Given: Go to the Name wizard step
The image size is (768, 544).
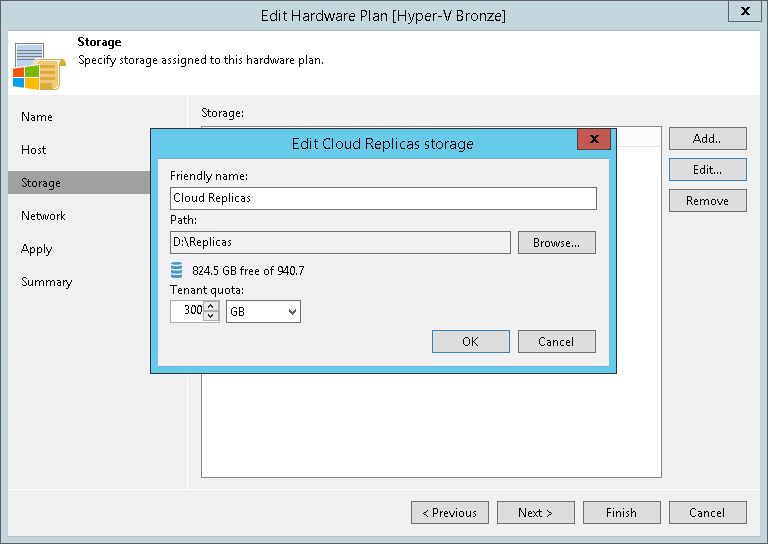Looking at the screenshot, I should pos(37,117).
